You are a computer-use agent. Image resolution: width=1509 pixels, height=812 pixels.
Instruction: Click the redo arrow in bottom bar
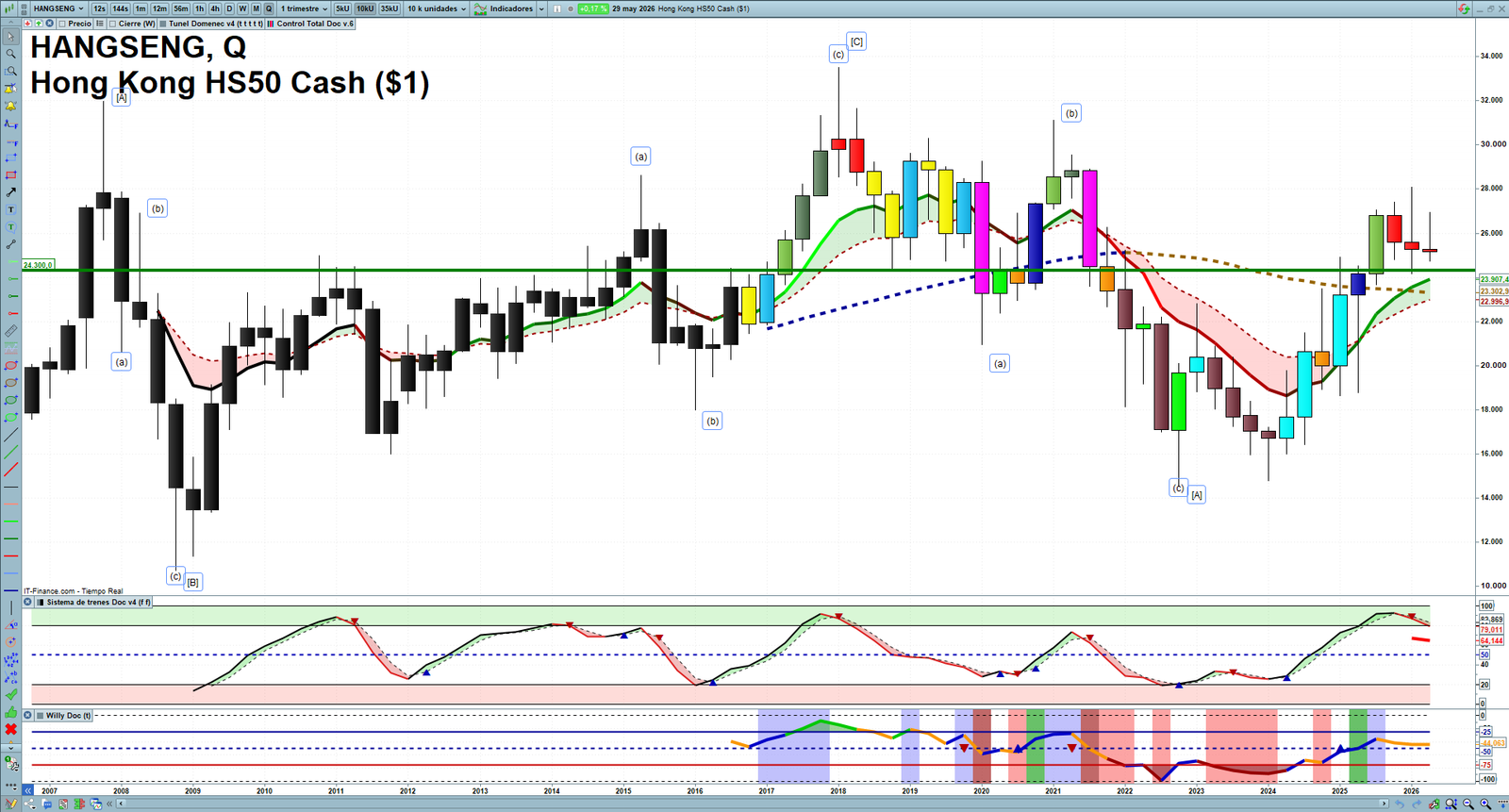(1417, 804)
